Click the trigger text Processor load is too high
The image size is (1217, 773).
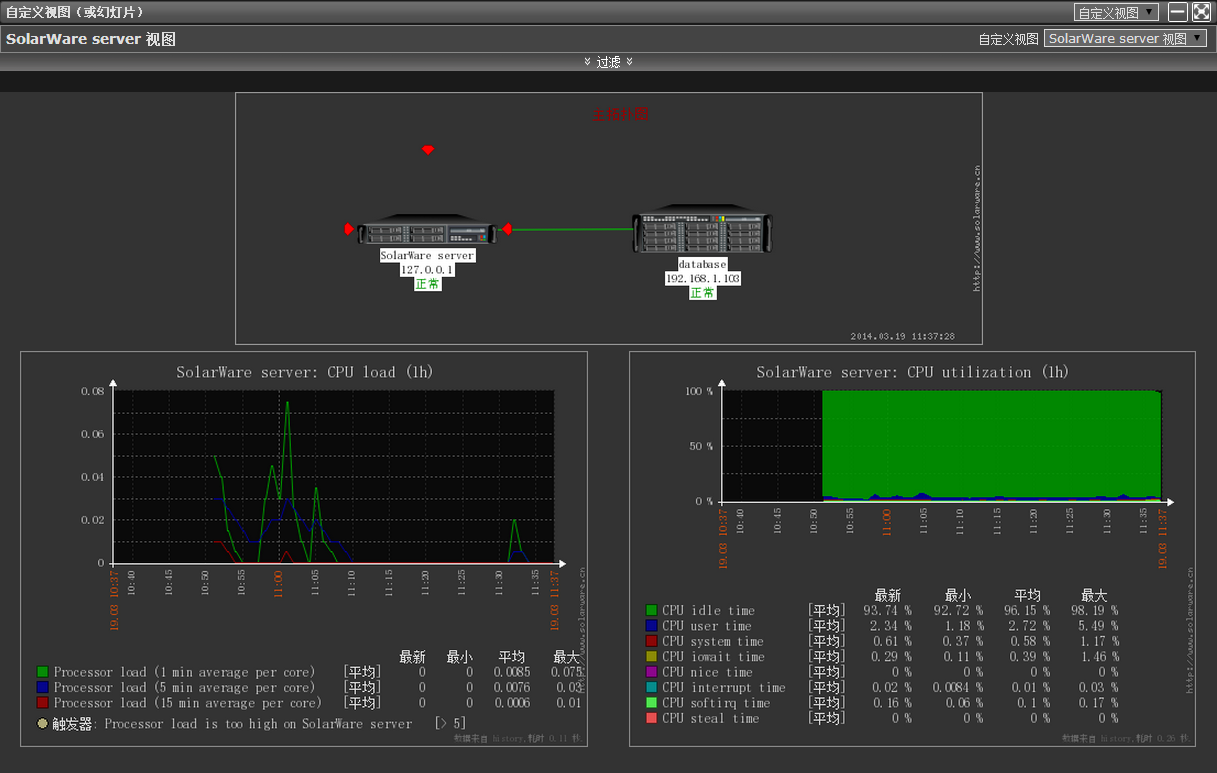tap(258, 724)
